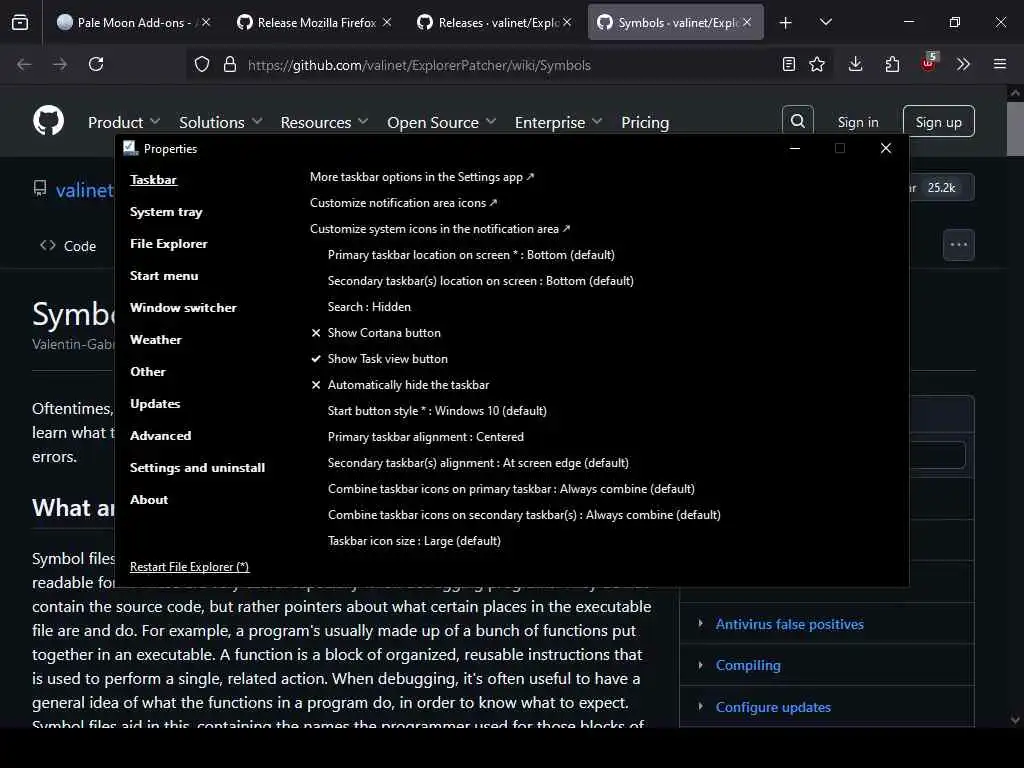Close the Symbols valinet tab
This screenshot has width=1024, height=768.
(x=746, y=22)
